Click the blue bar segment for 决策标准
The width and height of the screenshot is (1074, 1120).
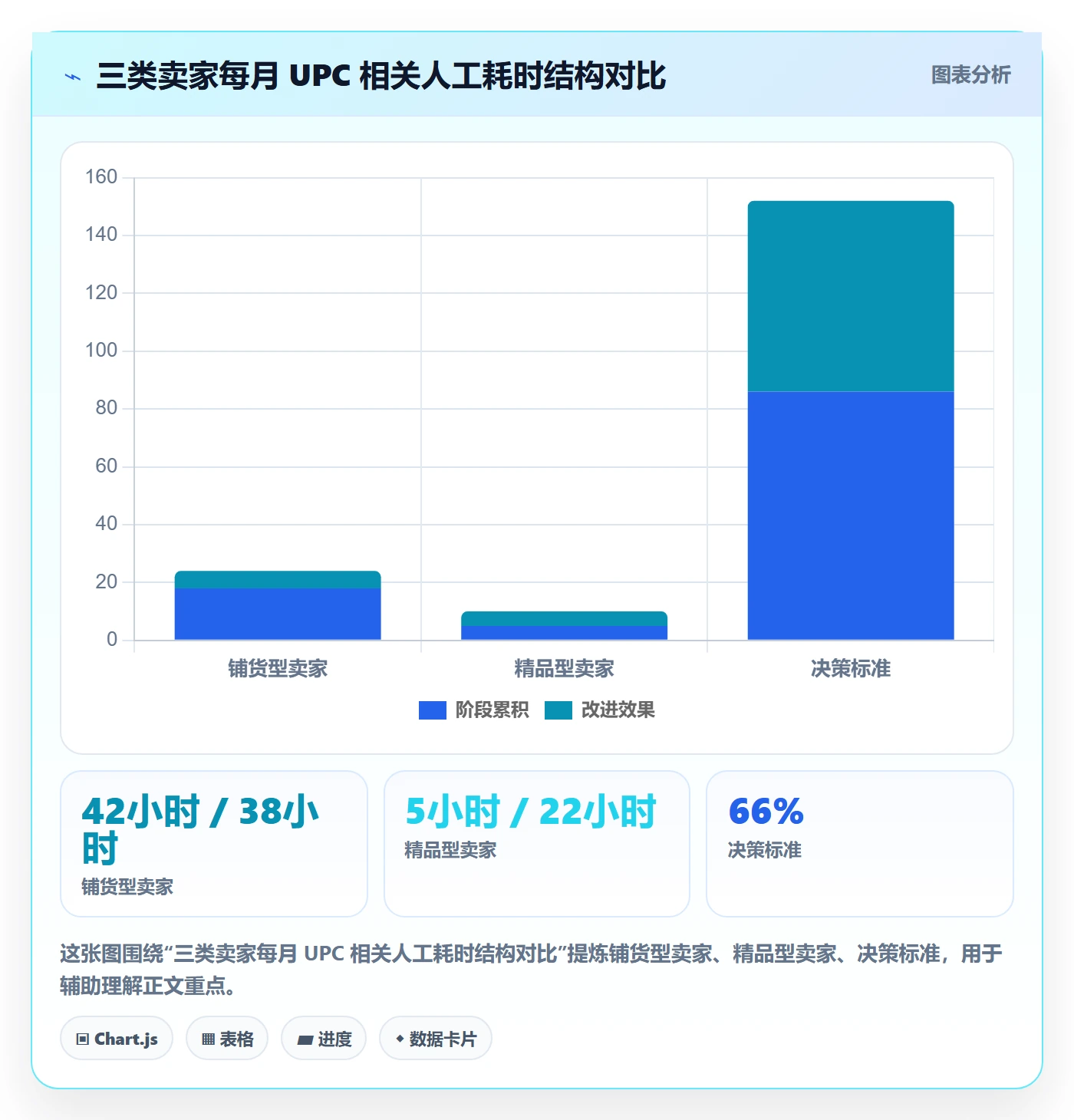[x=851, y=516]
